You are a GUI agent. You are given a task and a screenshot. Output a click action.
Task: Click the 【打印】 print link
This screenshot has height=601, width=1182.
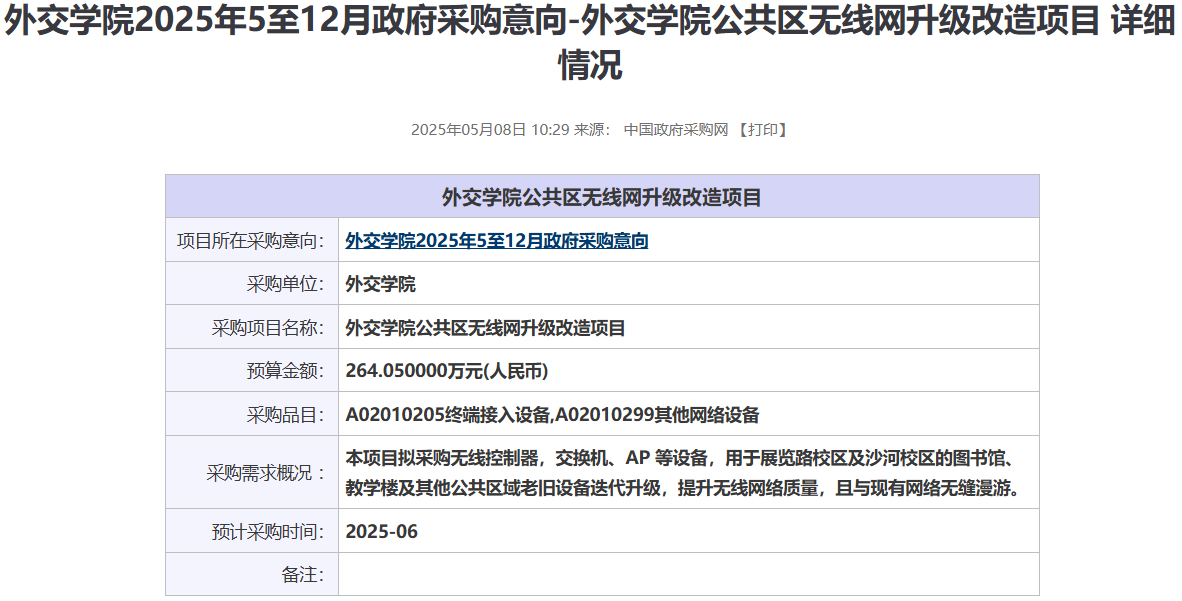tap(762, 130)
